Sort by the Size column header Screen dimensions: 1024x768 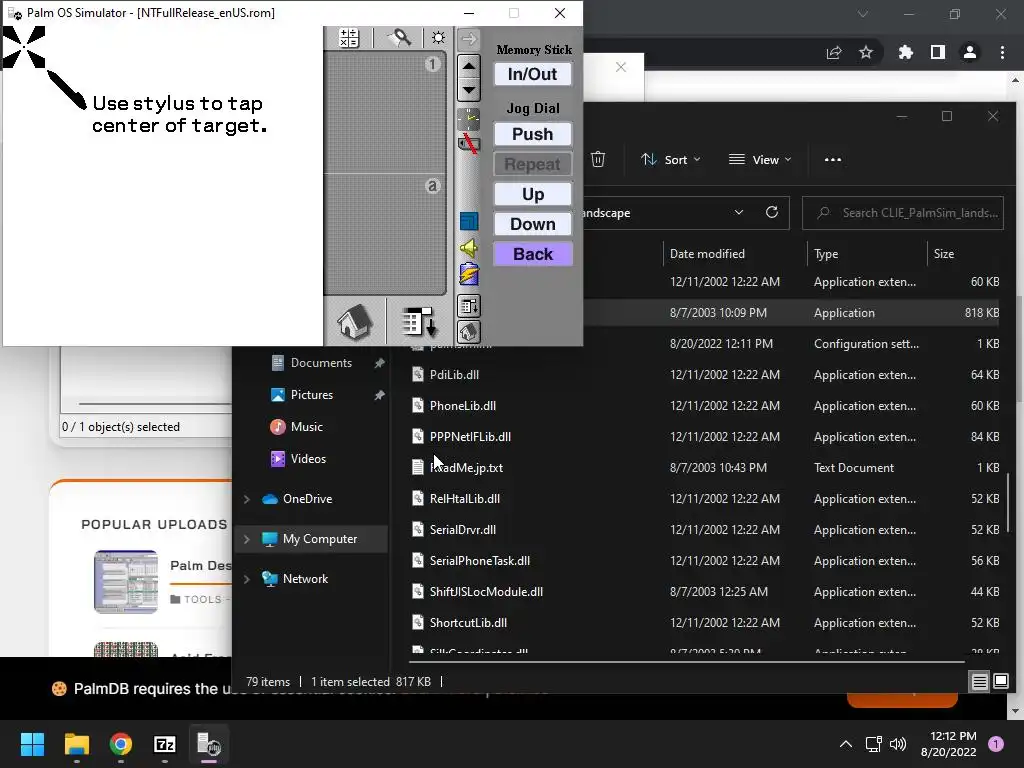(x=944, y=253)
